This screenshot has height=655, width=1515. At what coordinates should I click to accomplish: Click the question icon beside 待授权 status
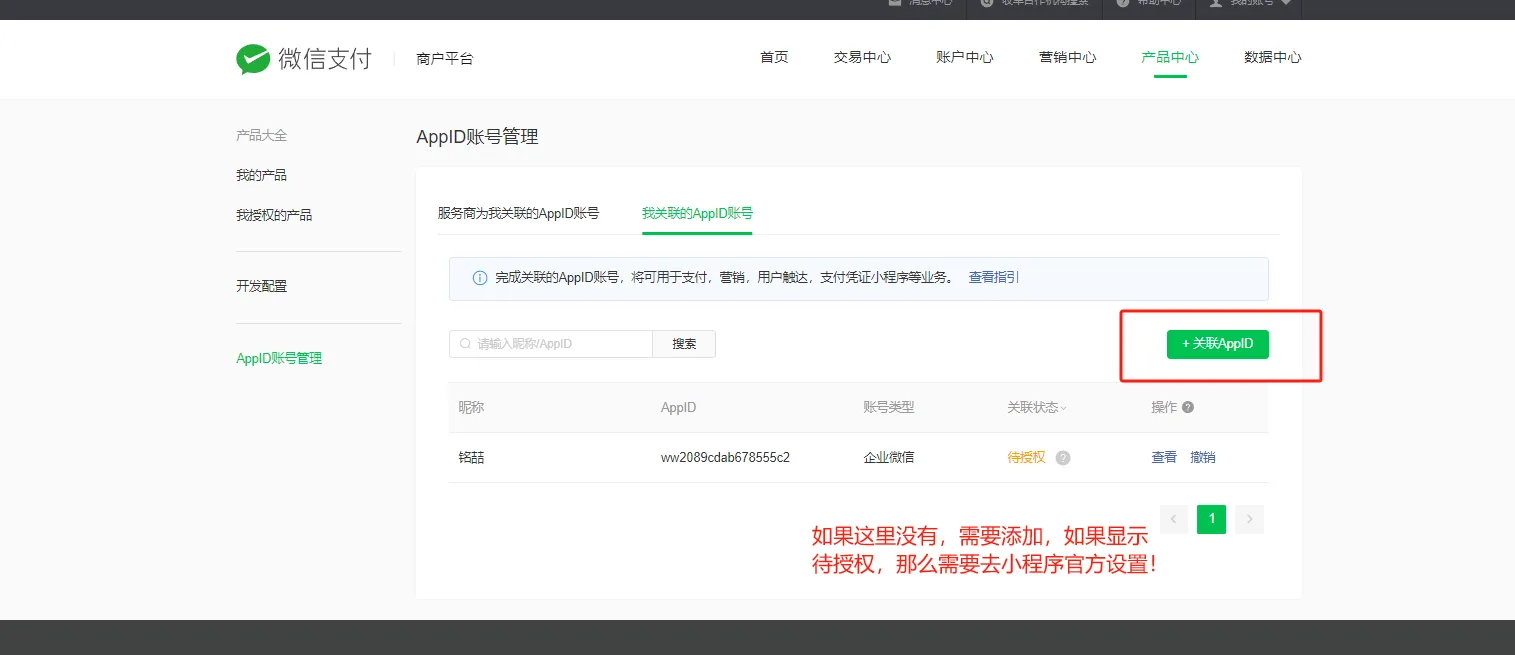click(x=1062, y=457)
